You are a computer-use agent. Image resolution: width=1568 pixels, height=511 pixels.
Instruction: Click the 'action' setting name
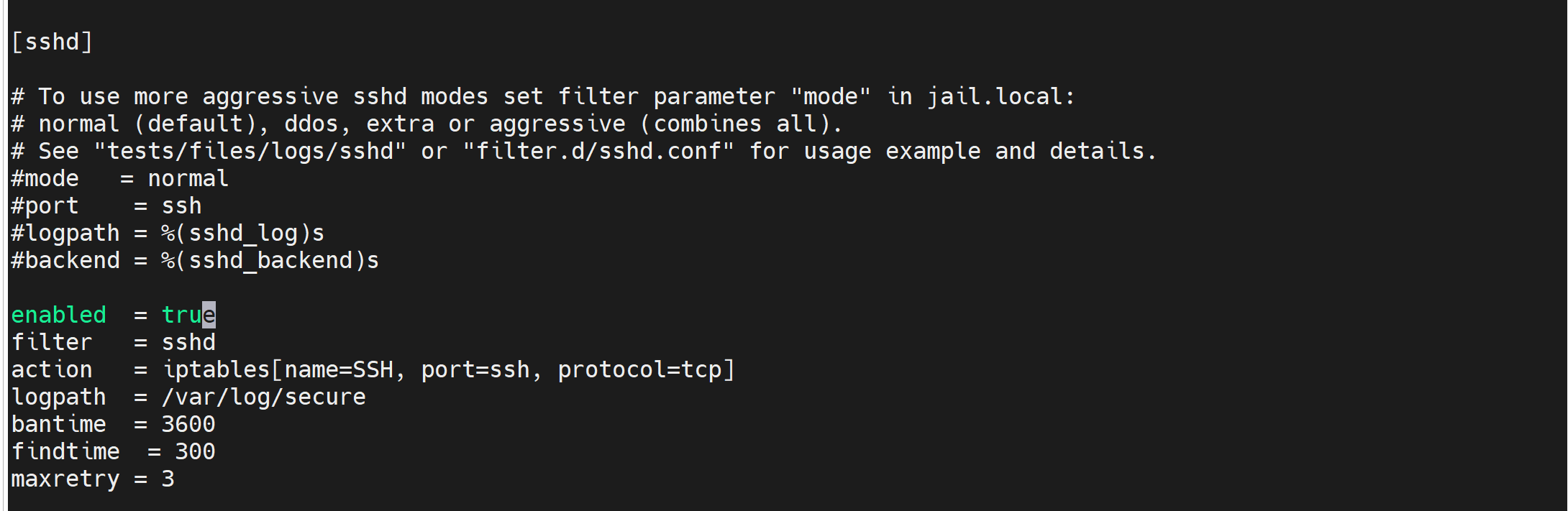52,369
